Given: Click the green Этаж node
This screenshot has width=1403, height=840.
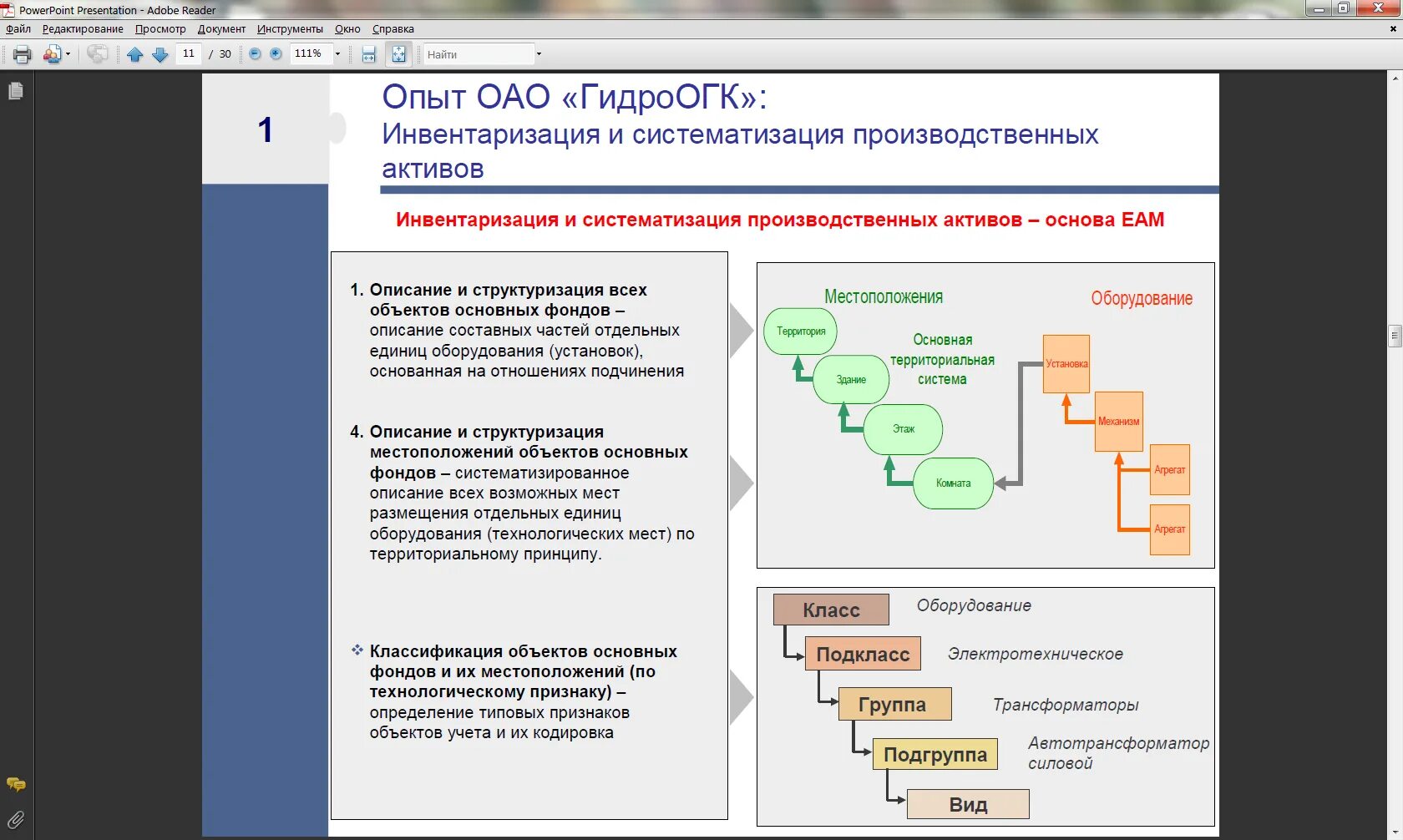Looking at the screenshot, I should coord(904,429).
